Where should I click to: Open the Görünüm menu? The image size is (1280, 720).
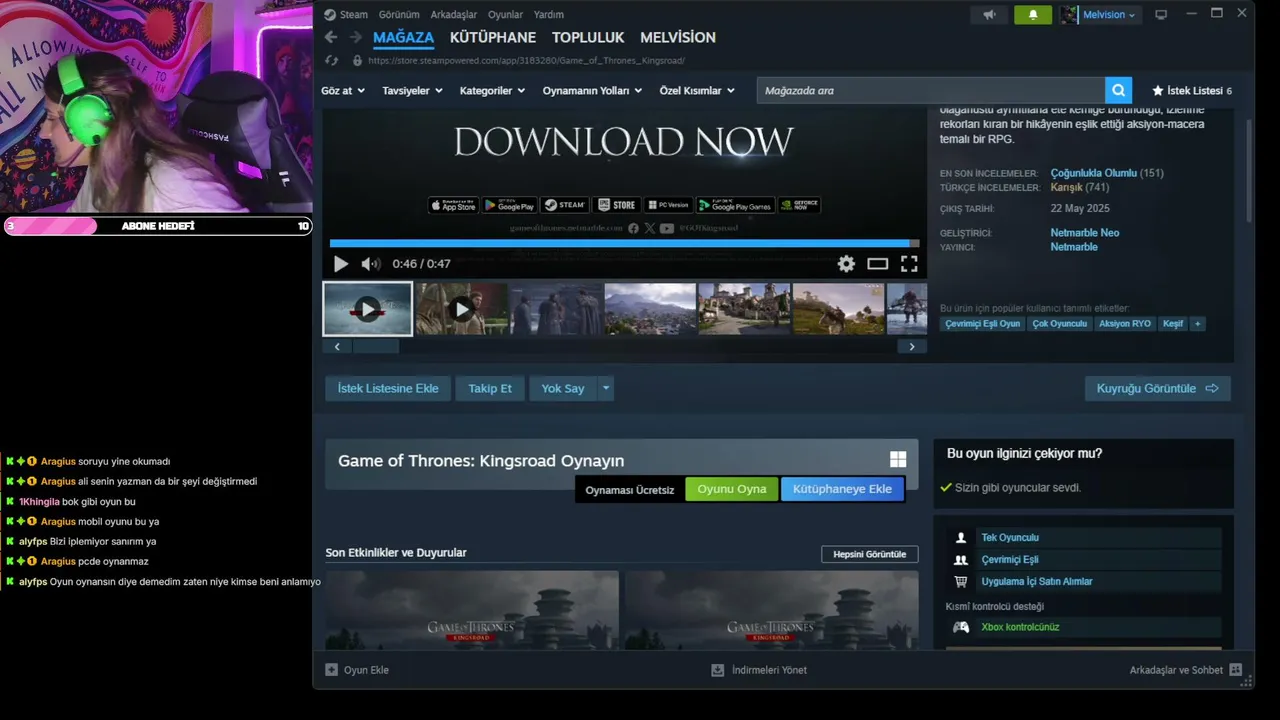click(x=399, y=15)
